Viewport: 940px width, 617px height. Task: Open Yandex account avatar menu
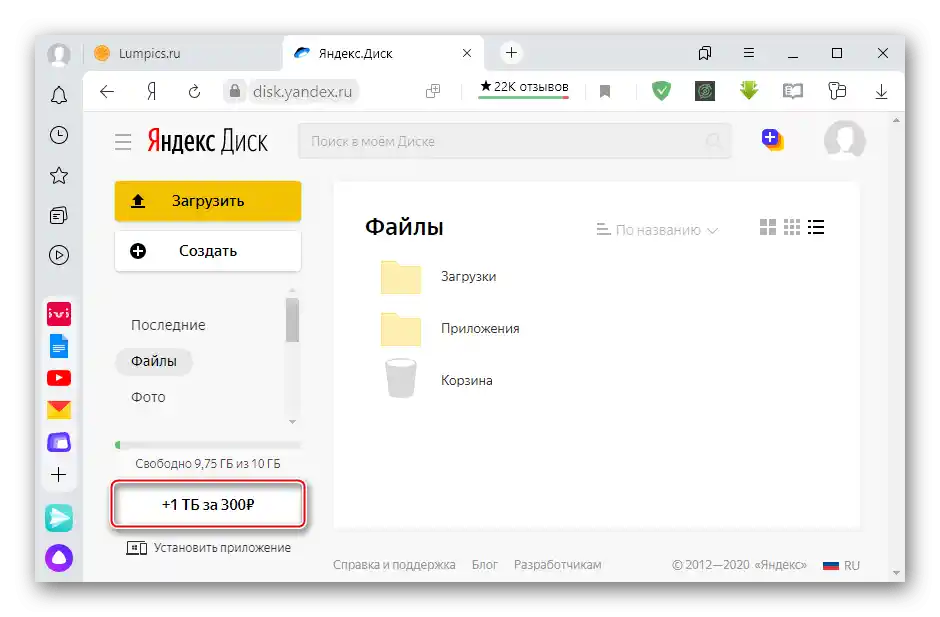845,140
